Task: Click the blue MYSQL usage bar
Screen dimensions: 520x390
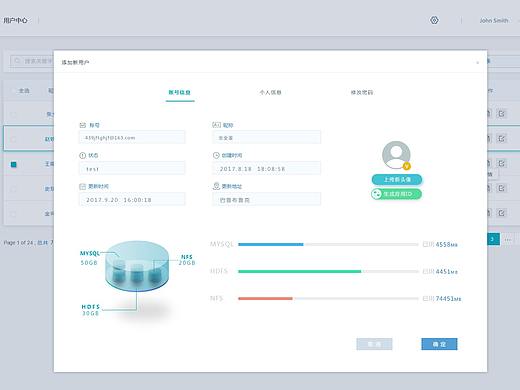Action: pyautogui.click(x=271, y=244)
